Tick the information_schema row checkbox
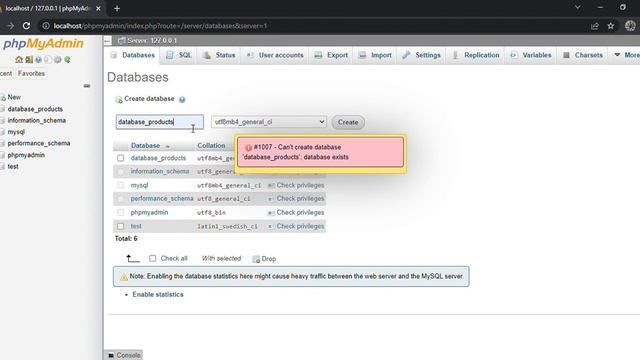The height and width of the screenshot is (360, 640). click(x=120, y=172)
